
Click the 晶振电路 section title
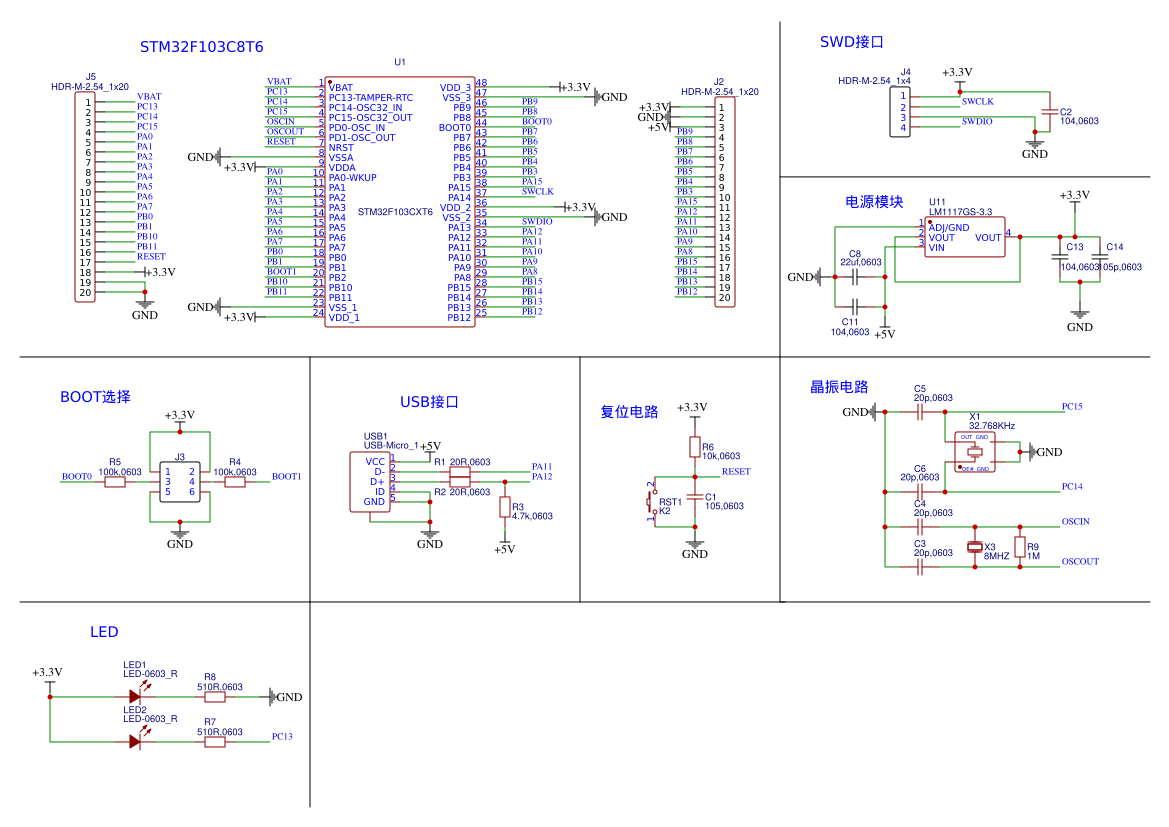(x=839, y=386)
